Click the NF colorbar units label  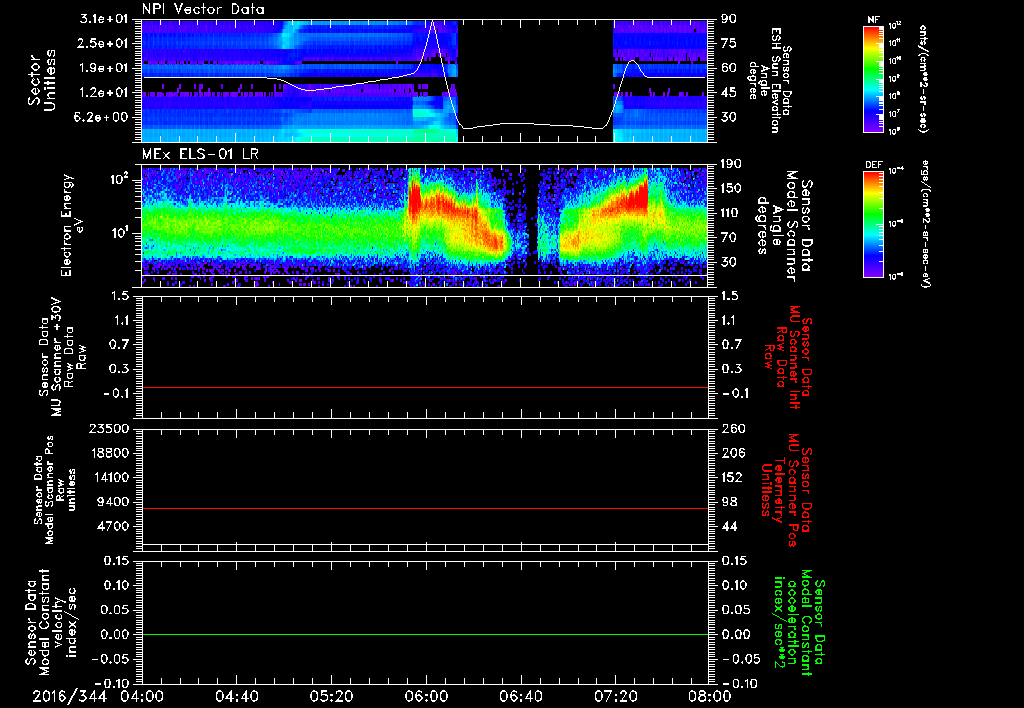tap(922, 78)
